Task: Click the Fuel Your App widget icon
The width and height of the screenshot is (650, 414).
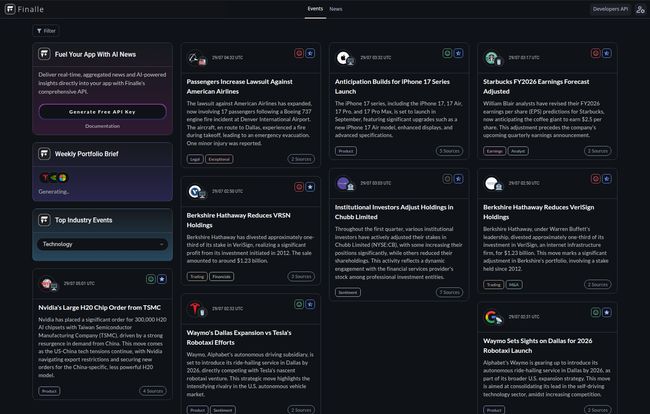Action: tap(44, 54)
